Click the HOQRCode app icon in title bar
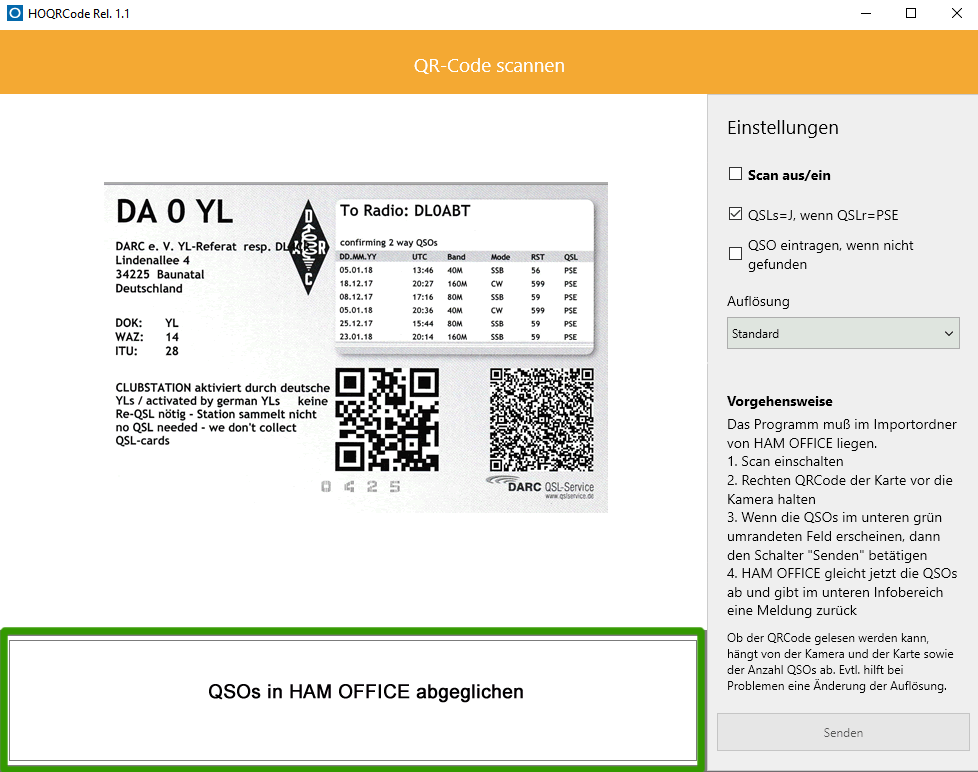978x772 pixels. click(14, 13)
